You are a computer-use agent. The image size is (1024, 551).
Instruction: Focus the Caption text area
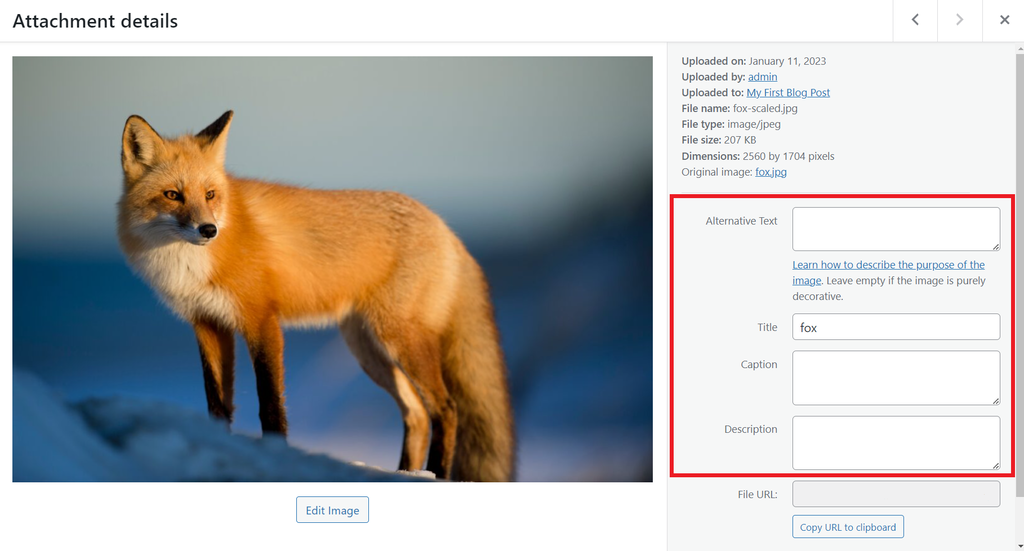895,377
